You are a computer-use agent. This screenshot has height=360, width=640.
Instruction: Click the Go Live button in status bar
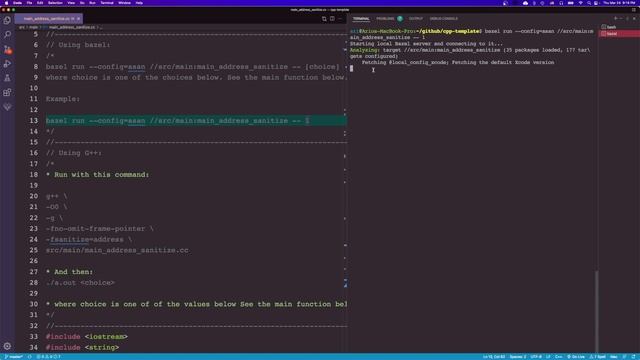coord(576,357)
